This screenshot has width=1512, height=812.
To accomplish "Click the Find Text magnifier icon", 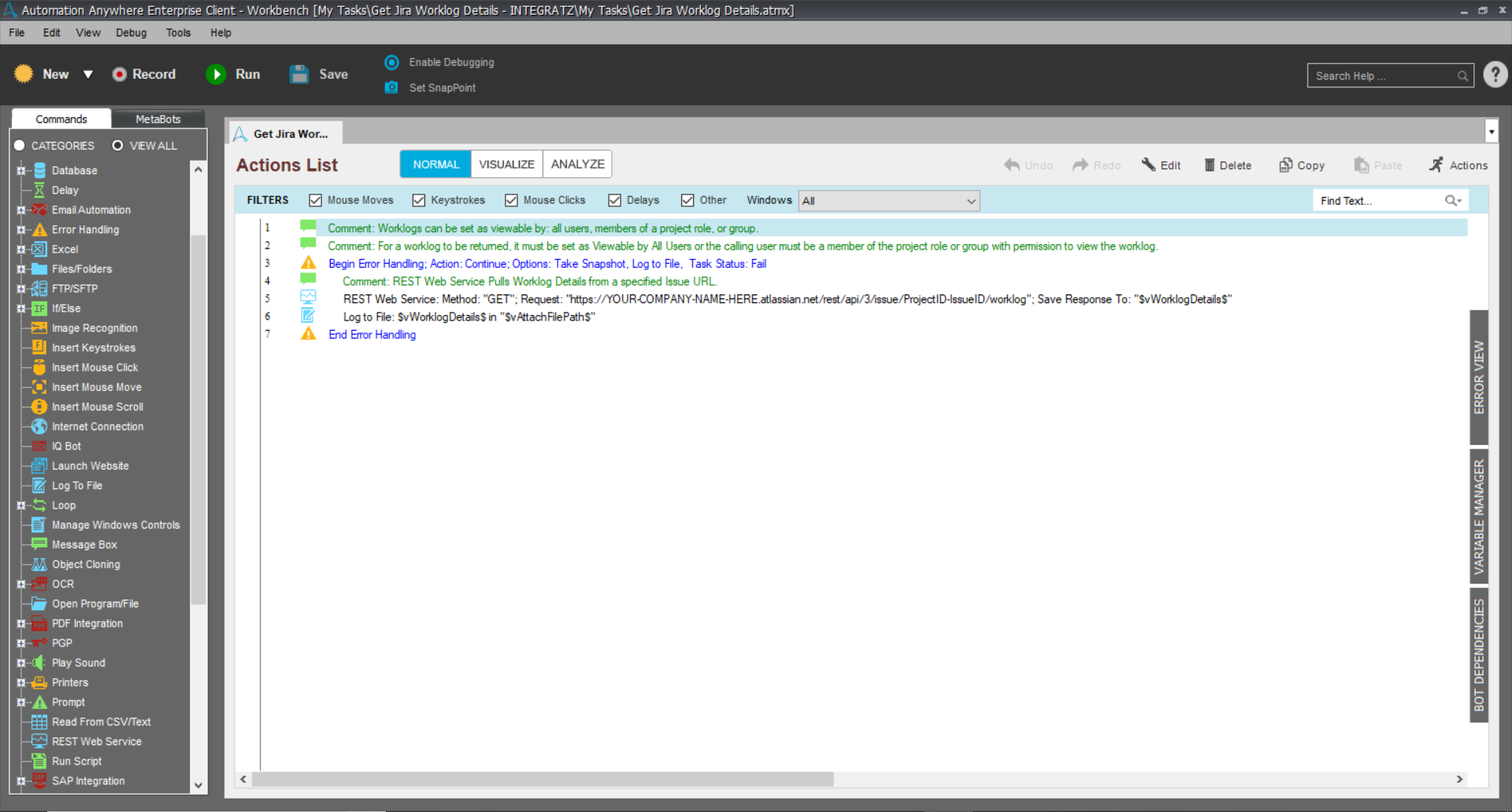I will pos(1452,201).
